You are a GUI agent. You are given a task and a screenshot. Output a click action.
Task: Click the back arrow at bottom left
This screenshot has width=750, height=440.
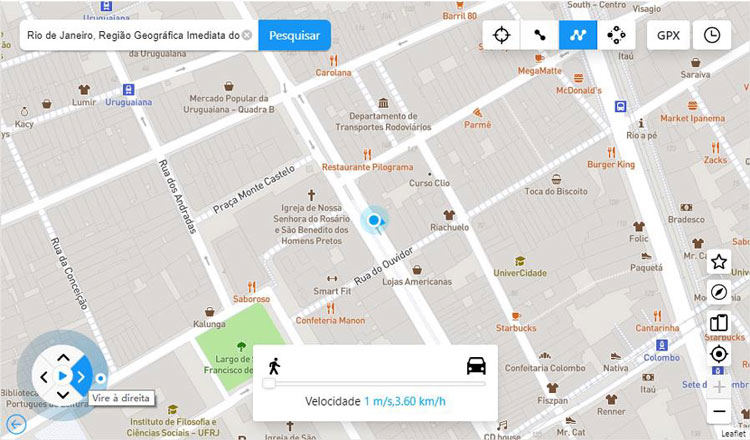[17, 424]
